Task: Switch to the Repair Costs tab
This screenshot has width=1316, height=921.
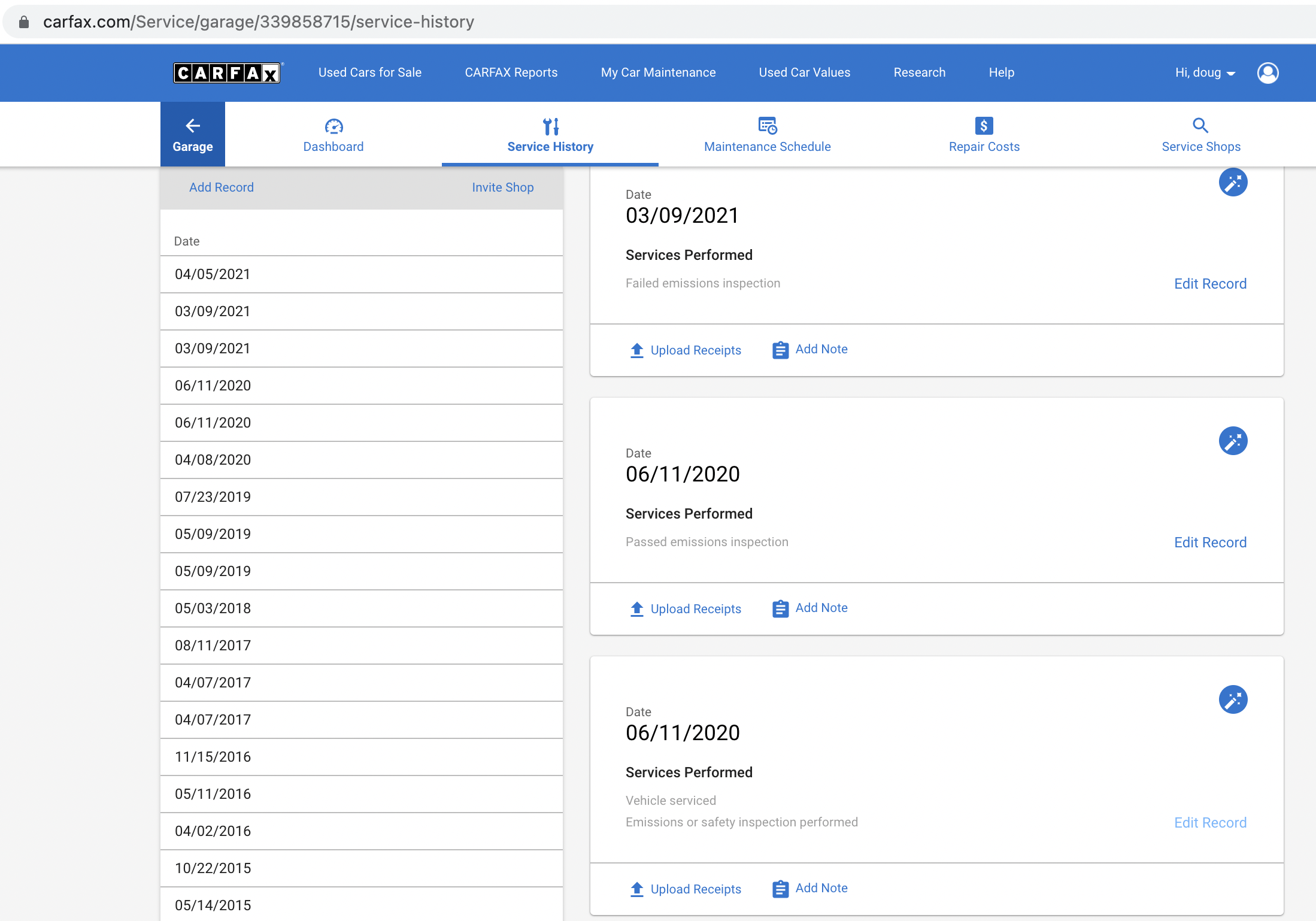Action: 984,134
